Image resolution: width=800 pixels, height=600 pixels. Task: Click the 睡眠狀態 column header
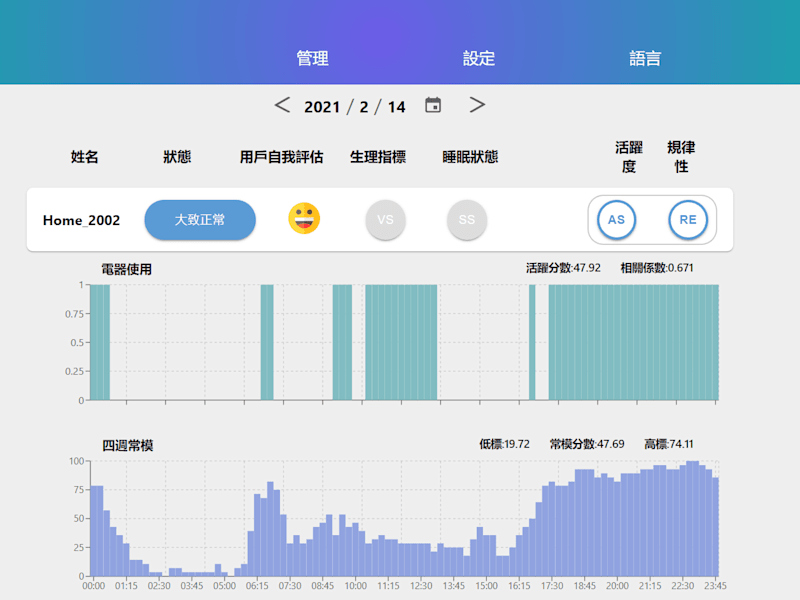(470, 157)
